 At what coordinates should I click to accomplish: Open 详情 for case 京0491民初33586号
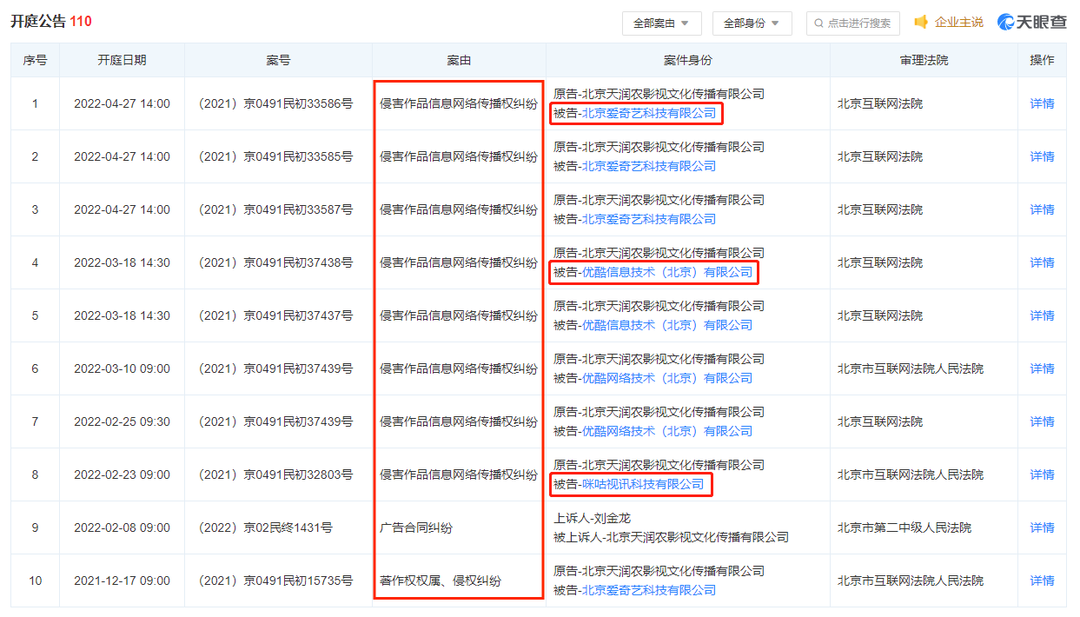pos(1041,103)
